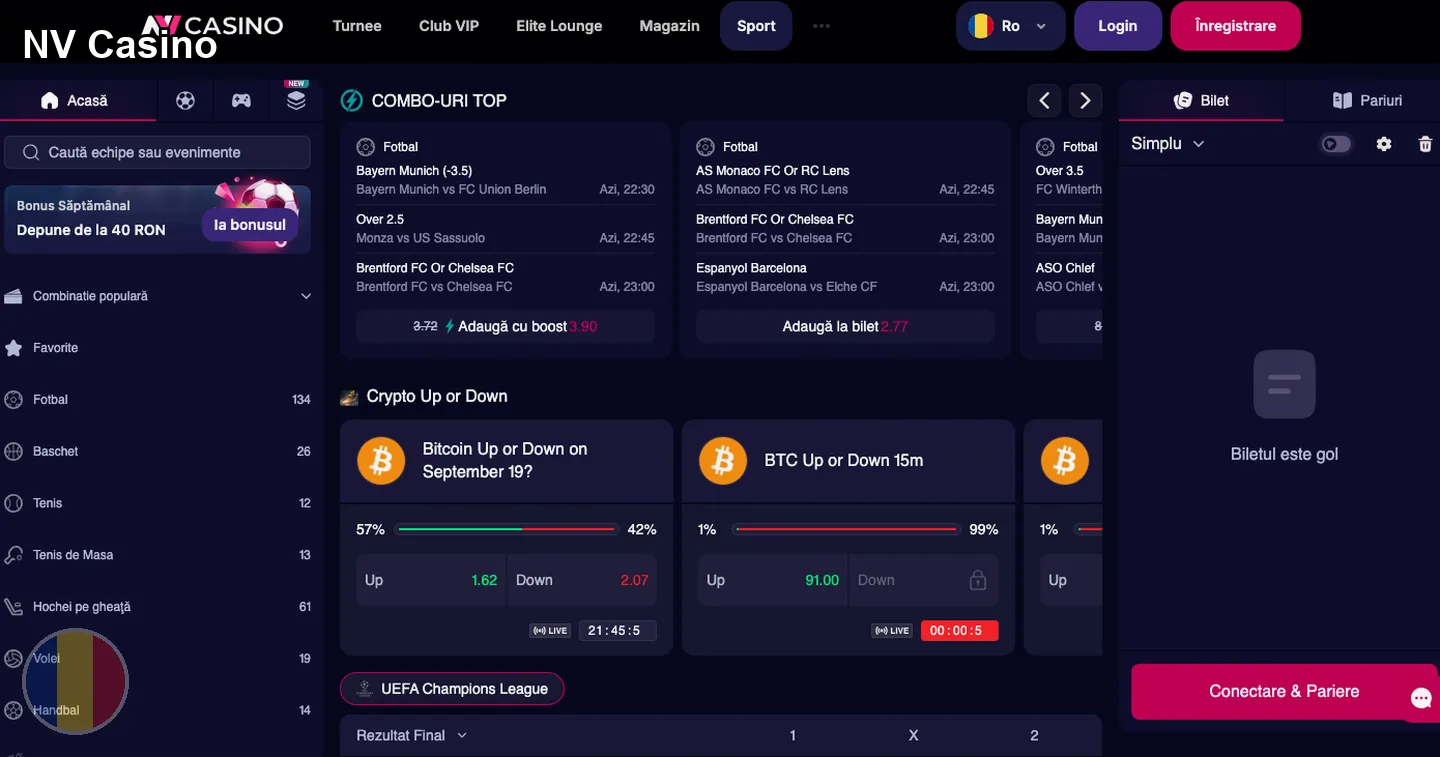Click the Favorite star icon
Screen dimensions: 1440x757
tap(14, 348)
